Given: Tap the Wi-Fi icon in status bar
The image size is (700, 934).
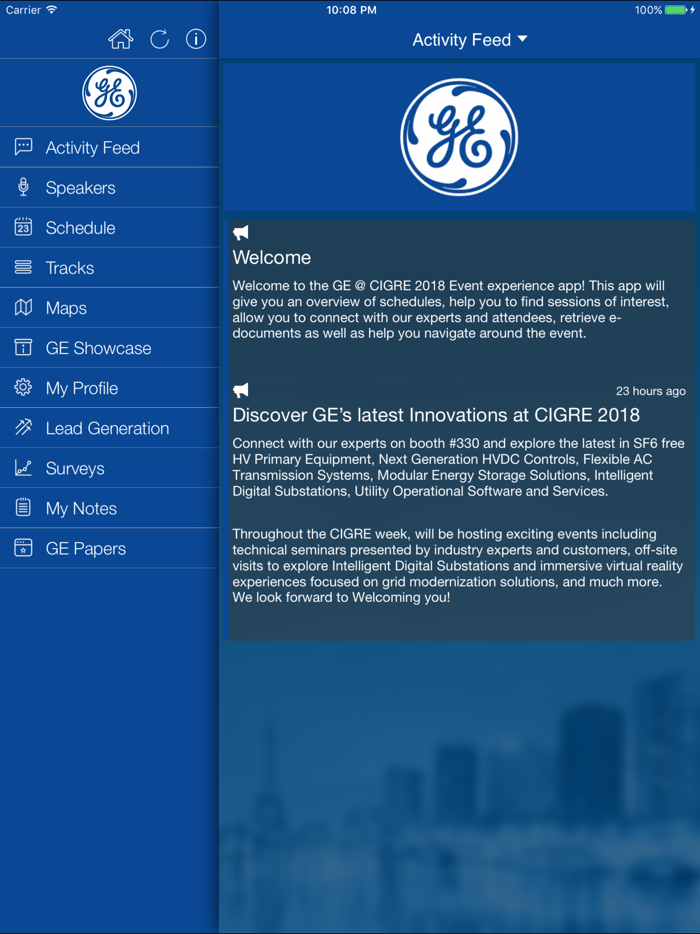Looking at the screenshot, I should click(x=52, y=10).
